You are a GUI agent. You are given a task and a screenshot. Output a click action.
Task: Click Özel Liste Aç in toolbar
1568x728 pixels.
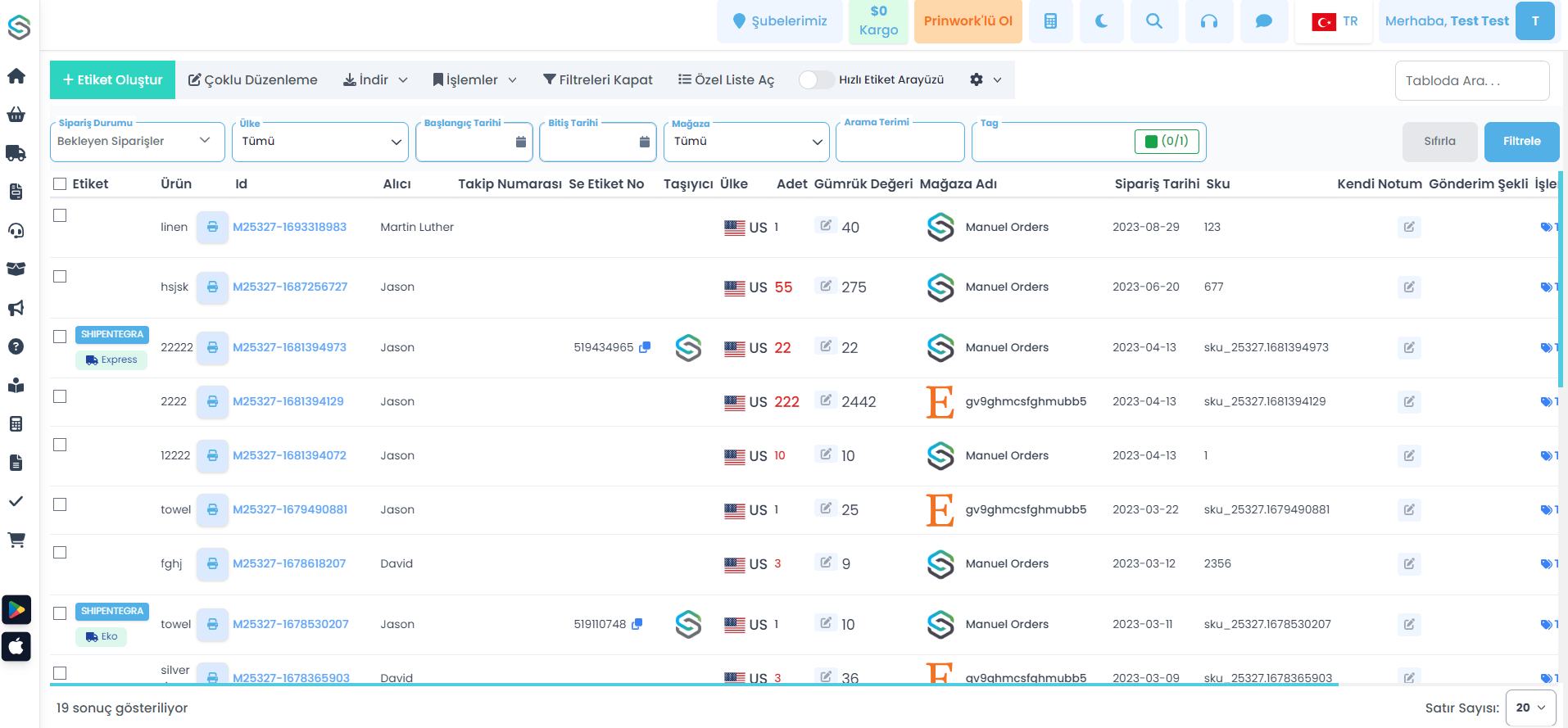(x=727, y=79)
